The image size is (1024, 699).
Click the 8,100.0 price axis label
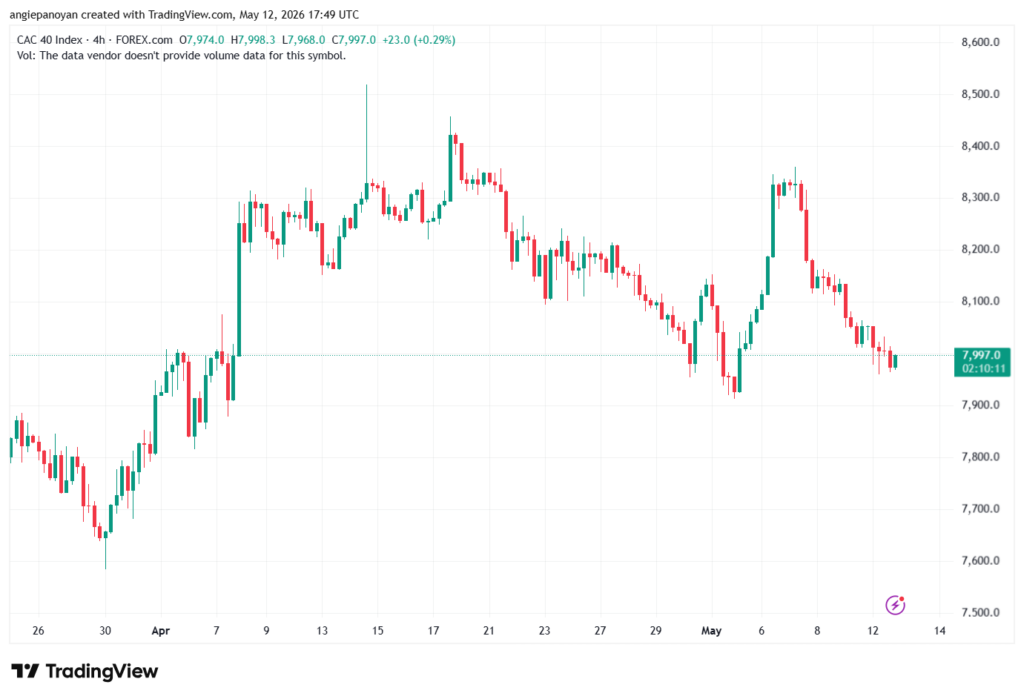pyautogui.click(x=980, y=301)
